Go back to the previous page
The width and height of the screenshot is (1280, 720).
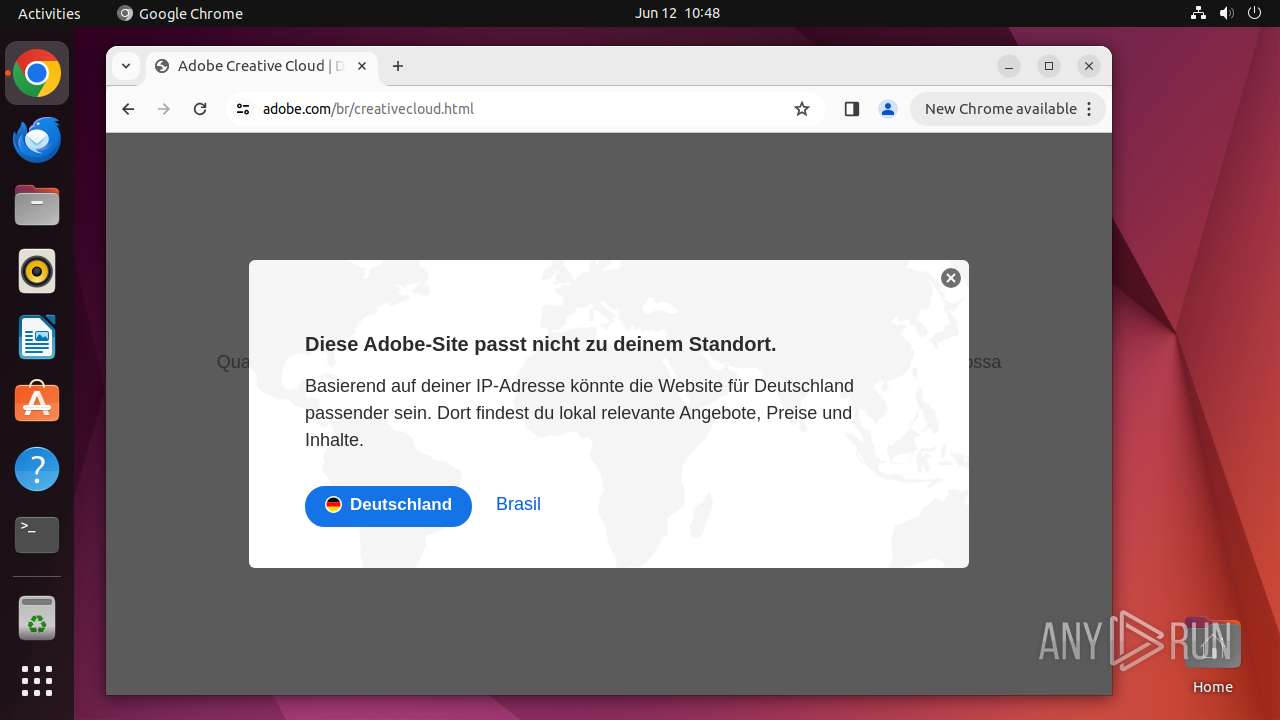128,109
